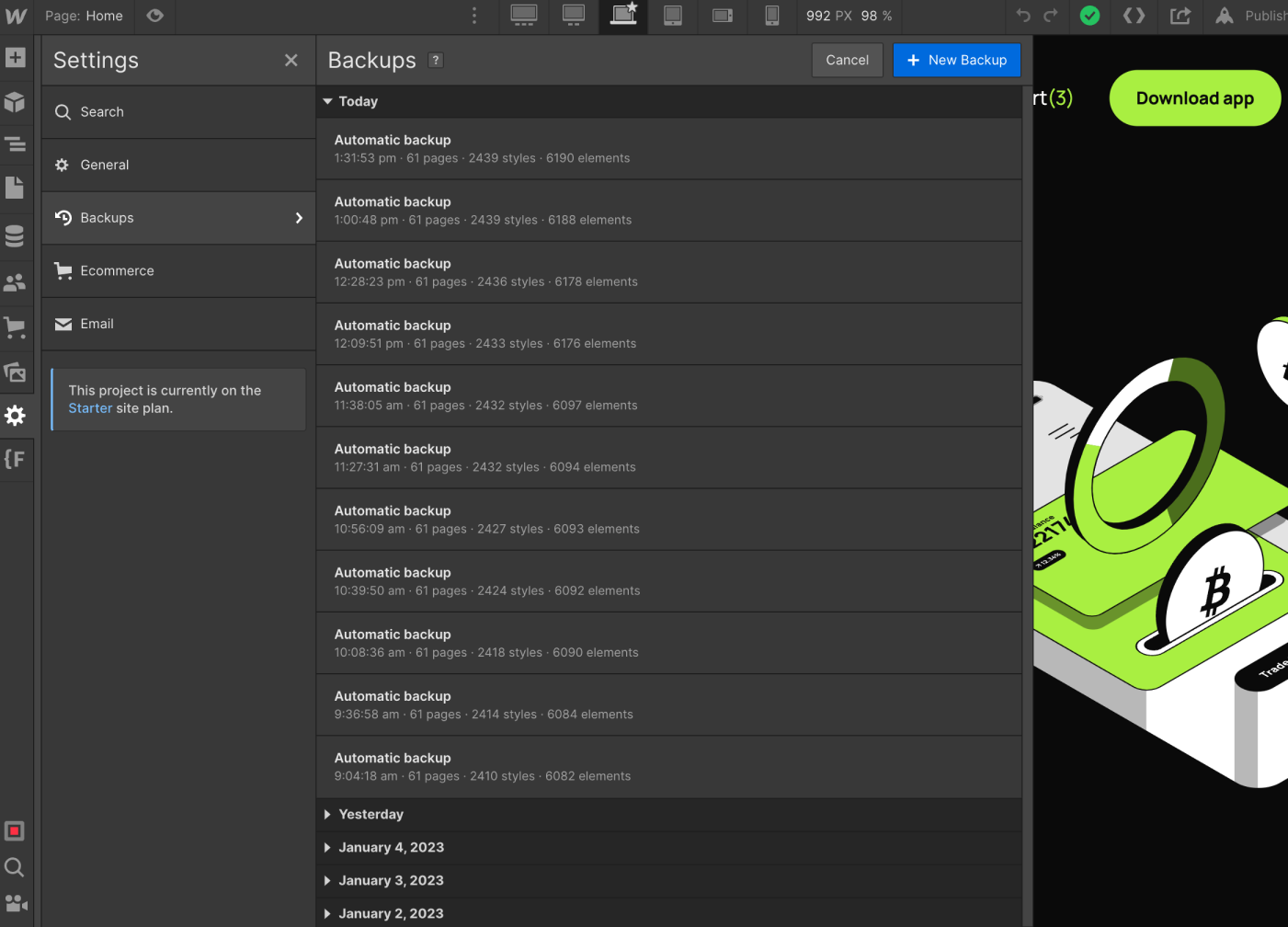Click the 98% zoom level control
Image resolution: width=1288 pixels, height=927 pixels.
pos(878,17)
